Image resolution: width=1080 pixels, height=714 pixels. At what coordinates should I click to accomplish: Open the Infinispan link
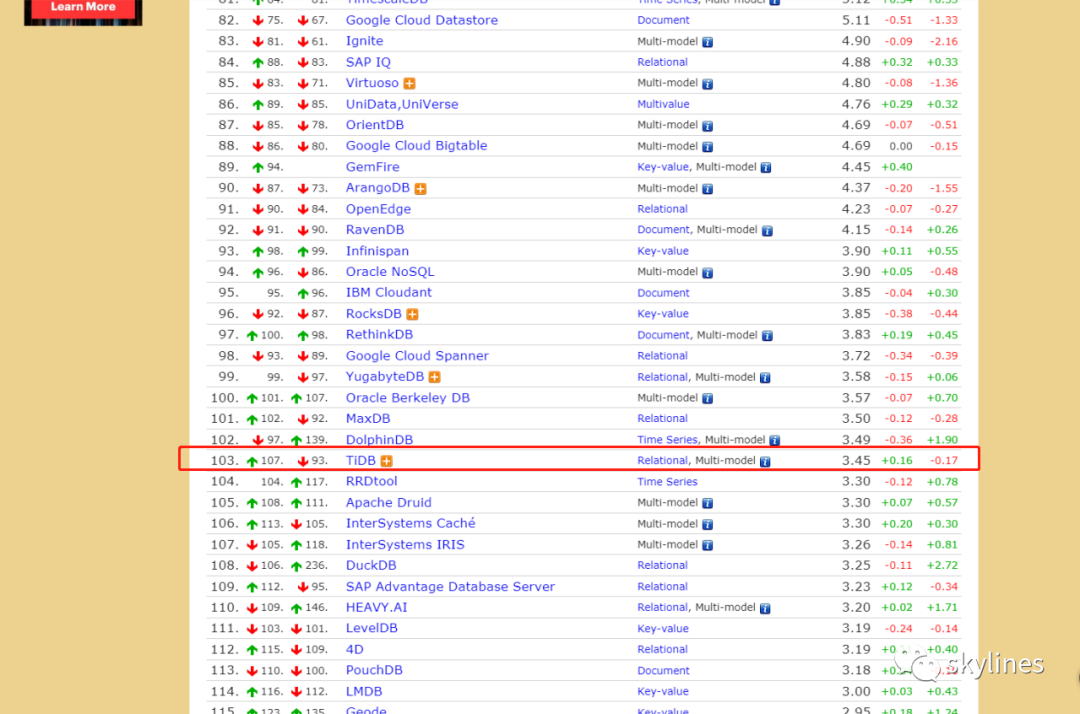coord(377,251)
